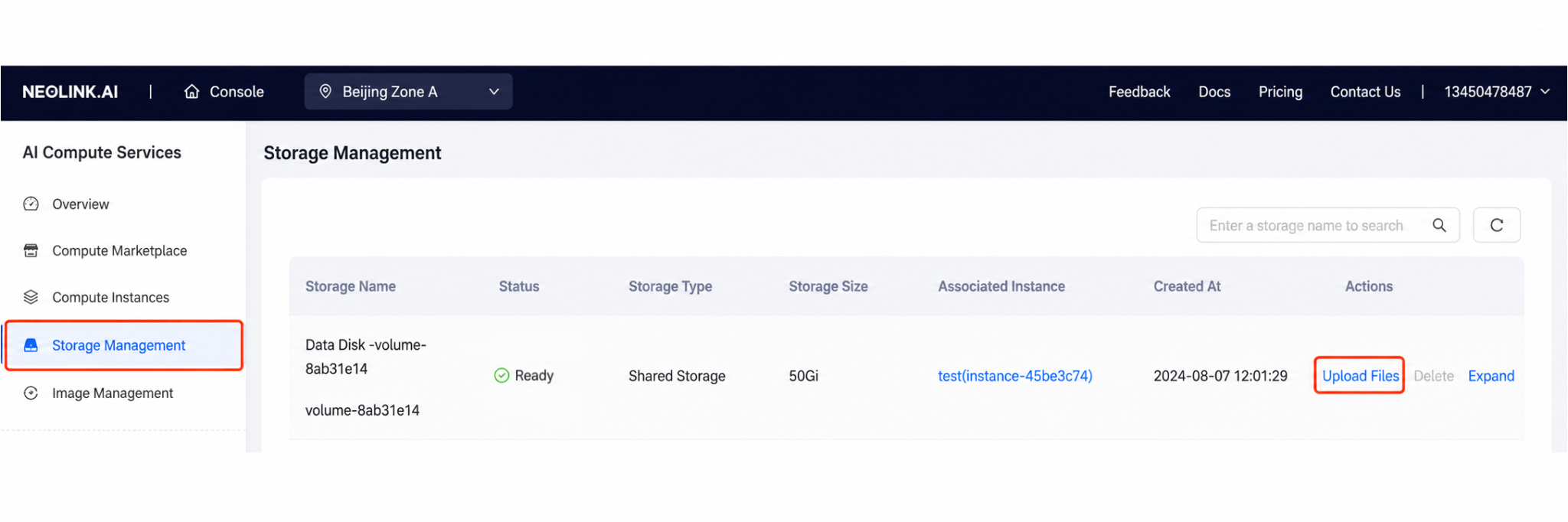Screen dimensions: 1568x522
Task: Click the AI Compute Services sidebar title
Action: point(102,152)
